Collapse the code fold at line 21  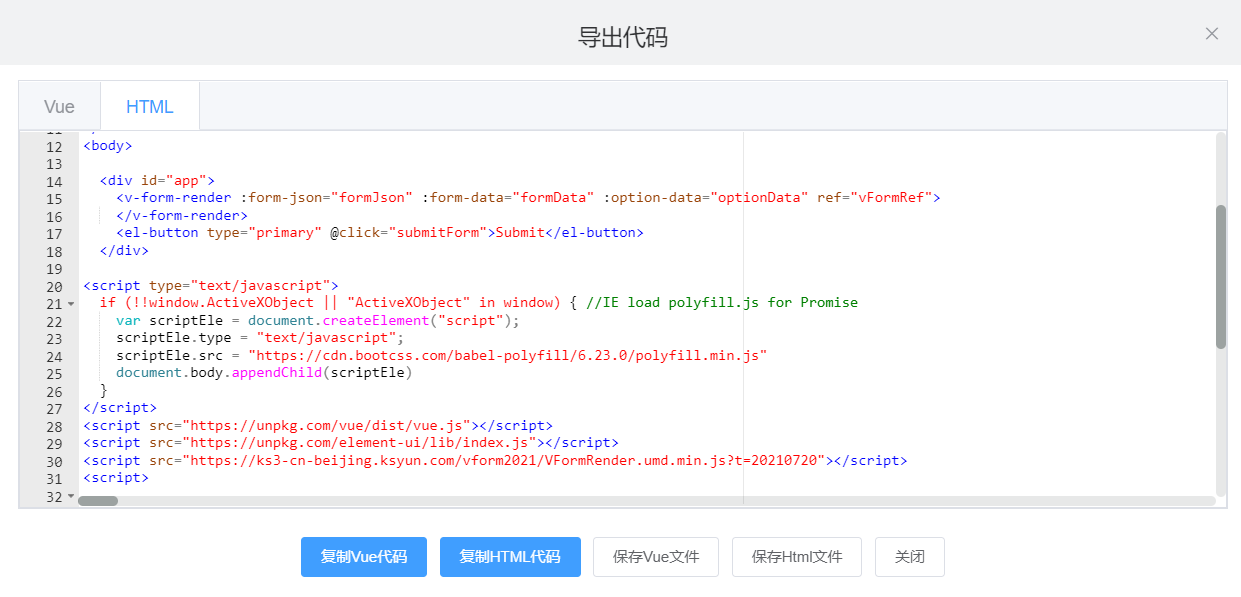tap(71, 303)
